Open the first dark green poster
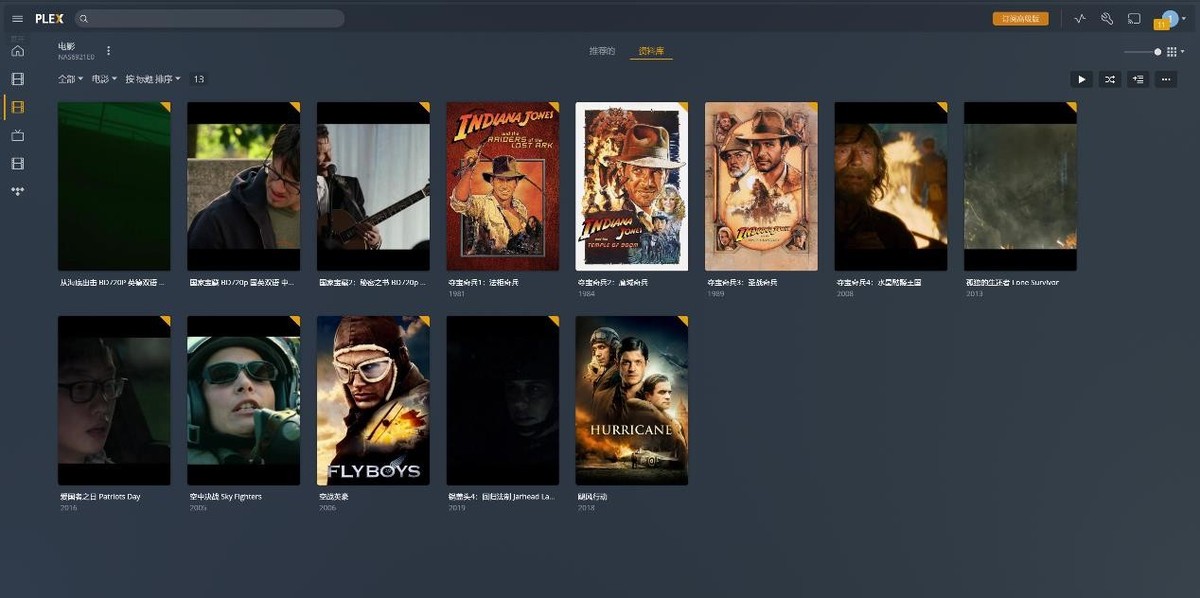The image size is (1200, 598). tap(114, 186)
